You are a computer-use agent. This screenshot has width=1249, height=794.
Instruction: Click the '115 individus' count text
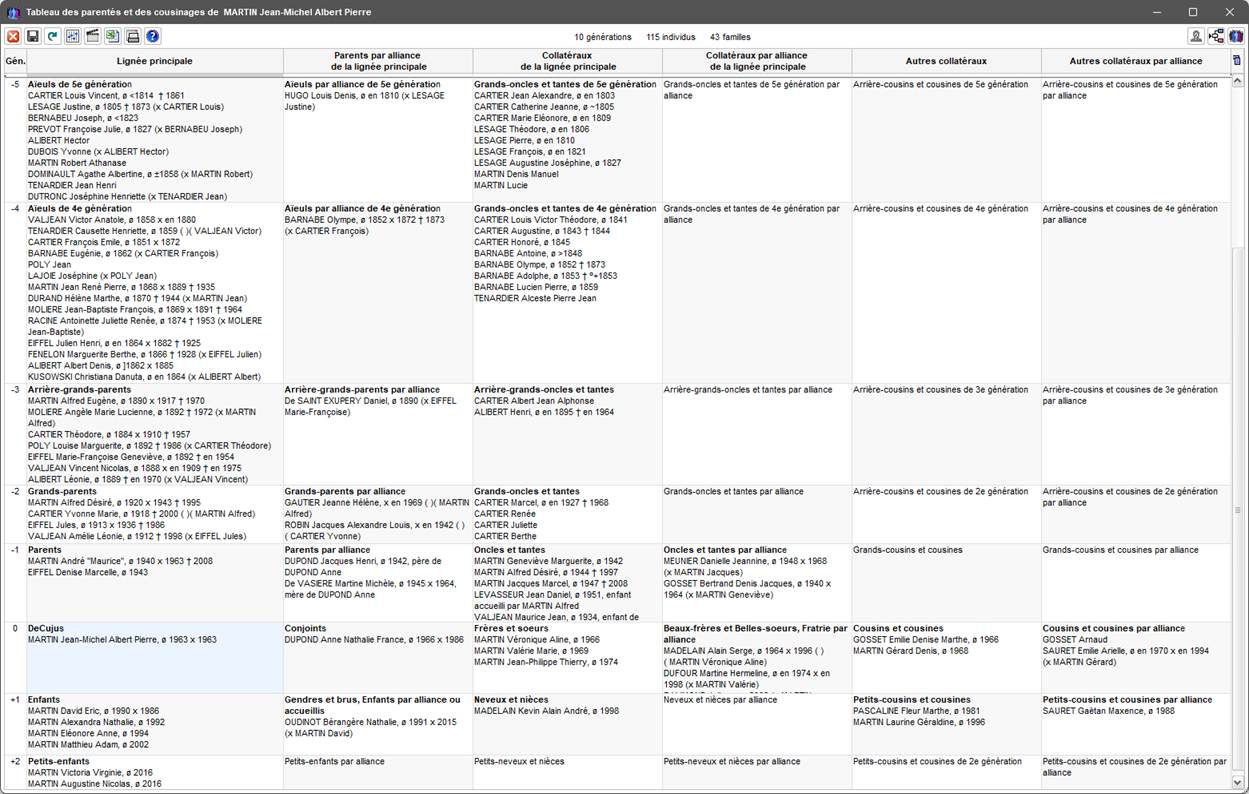pyautogui.click(x=669, y=37)
